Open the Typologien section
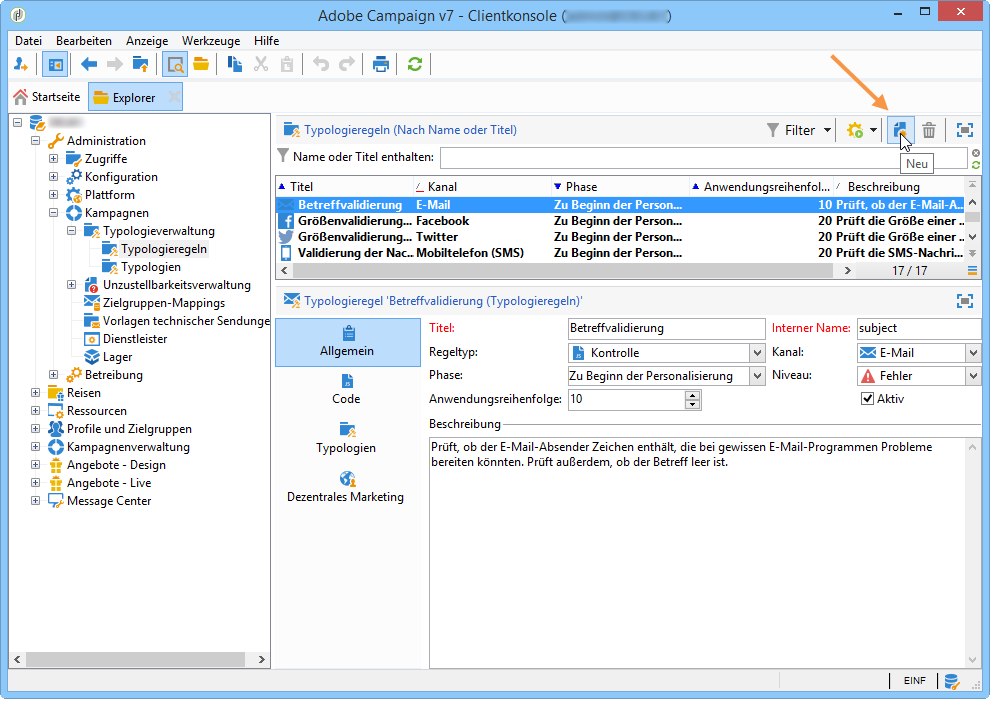 click(x=346, y=438)
